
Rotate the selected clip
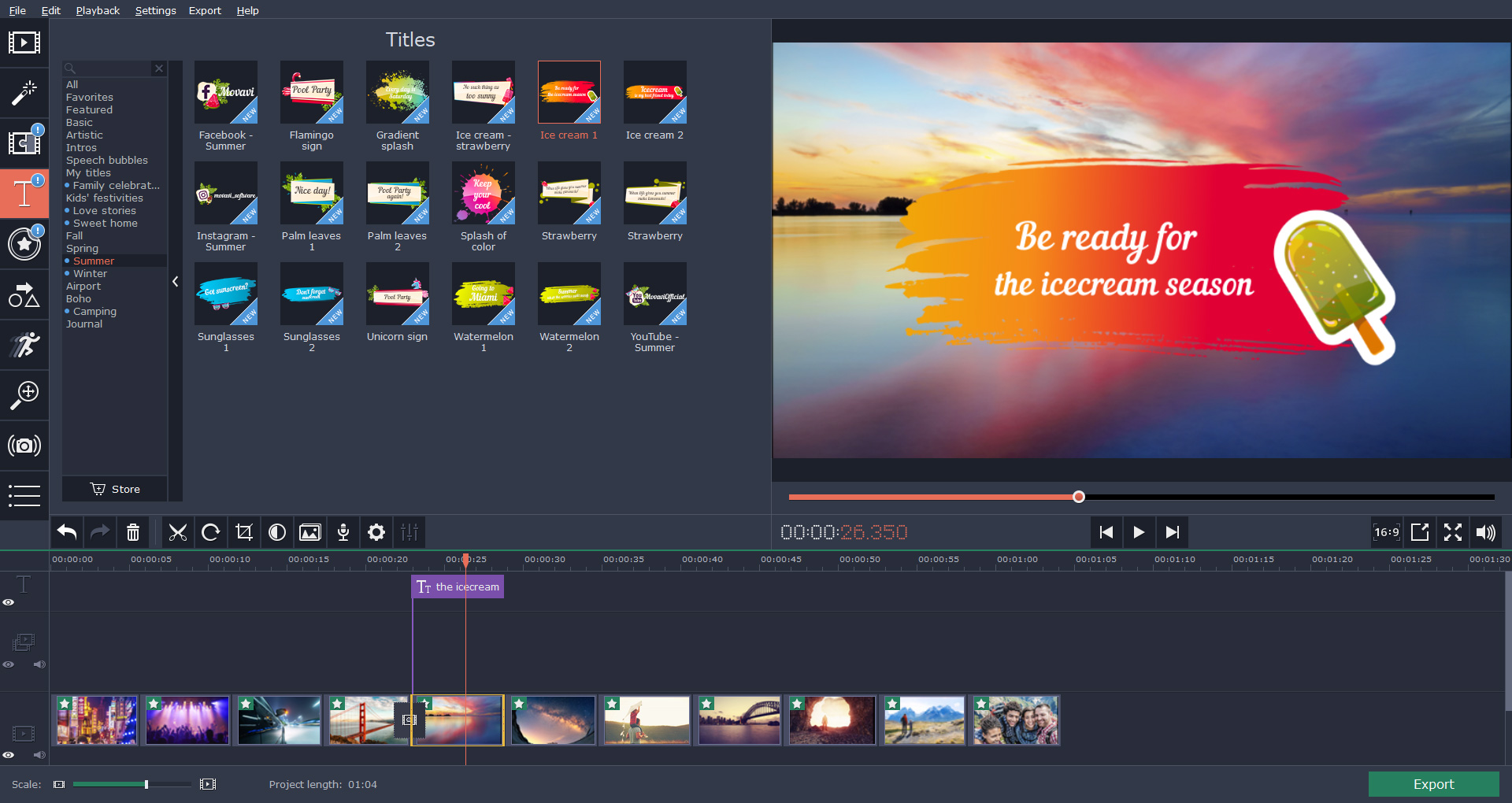[210, 532]
